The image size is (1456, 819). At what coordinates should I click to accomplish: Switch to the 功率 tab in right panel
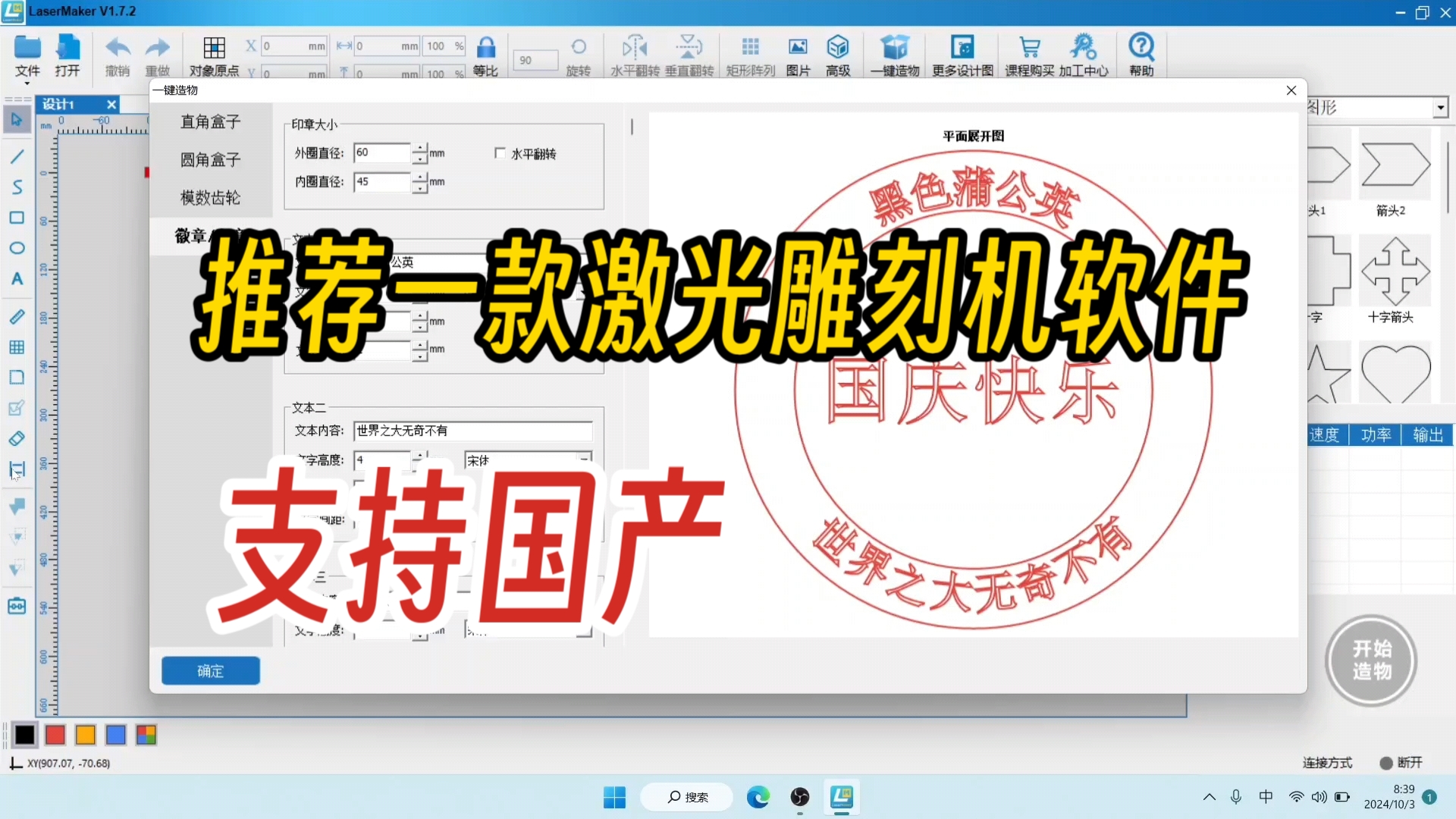click(1375, 435)
